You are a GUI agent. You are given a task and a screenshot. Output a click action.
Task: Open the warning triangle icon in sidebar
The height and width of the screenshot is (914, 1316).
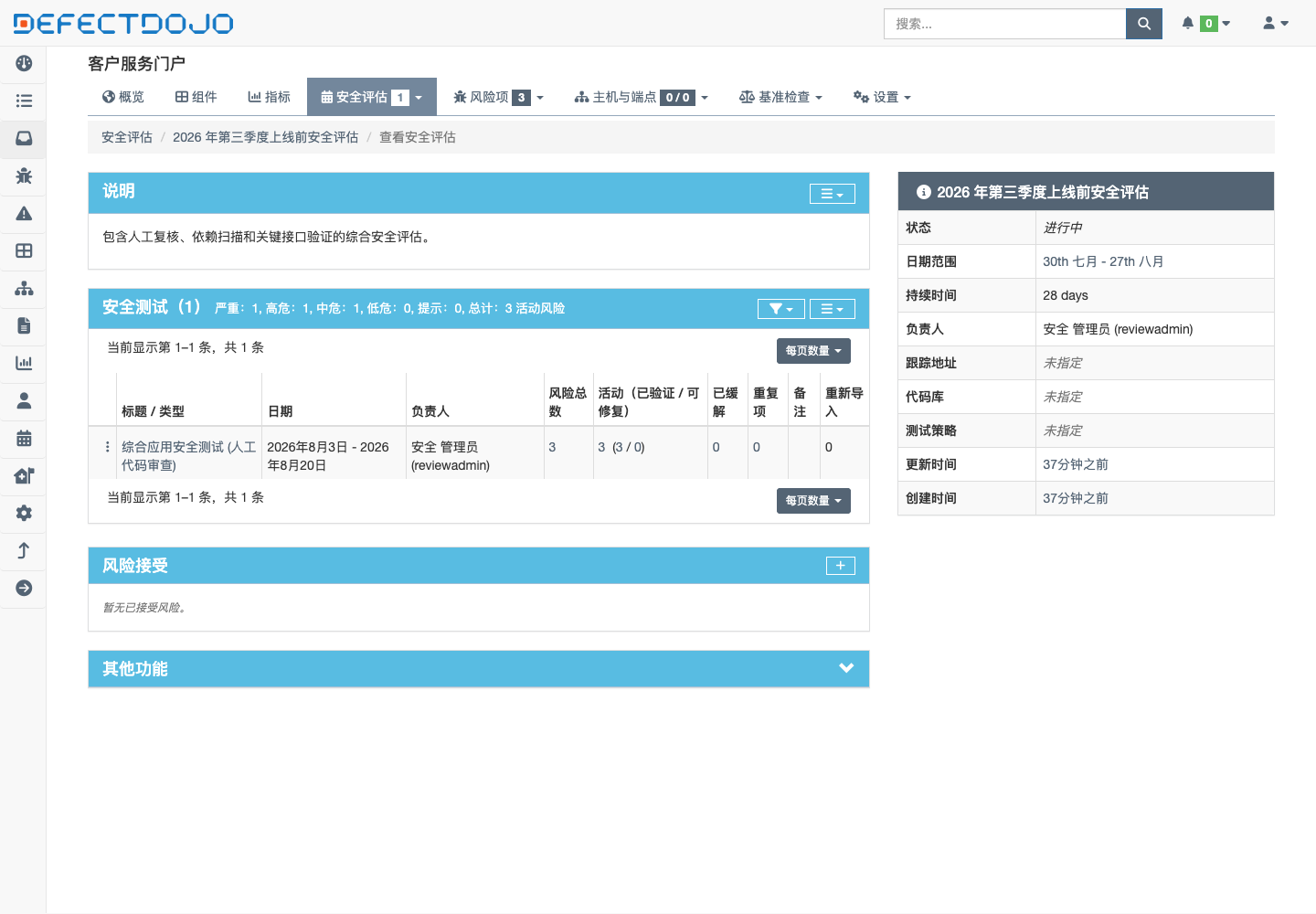(24, 213)
